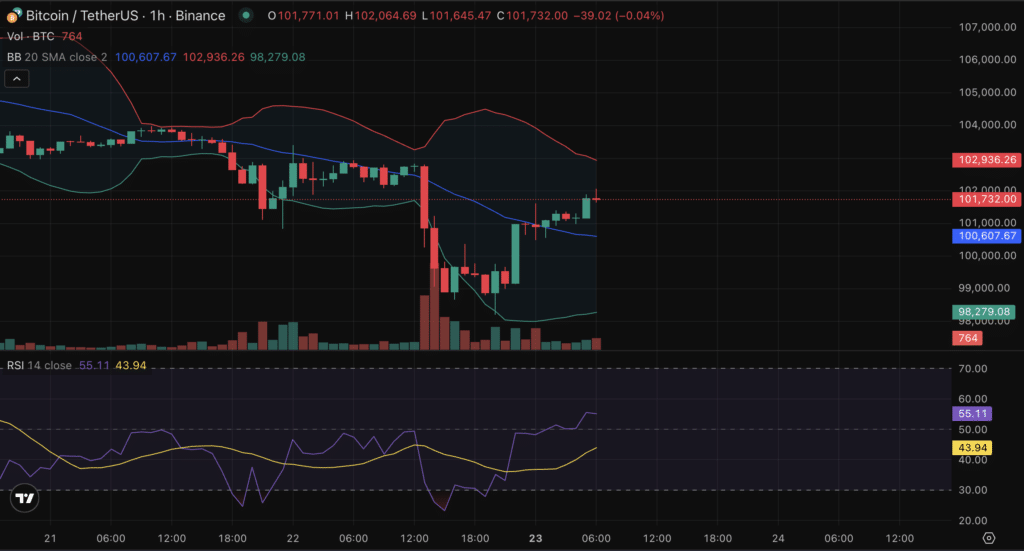The image size is (1024, 551).
Task: Click the red 102,936.26 price axis label
Action: coord(987,160)
